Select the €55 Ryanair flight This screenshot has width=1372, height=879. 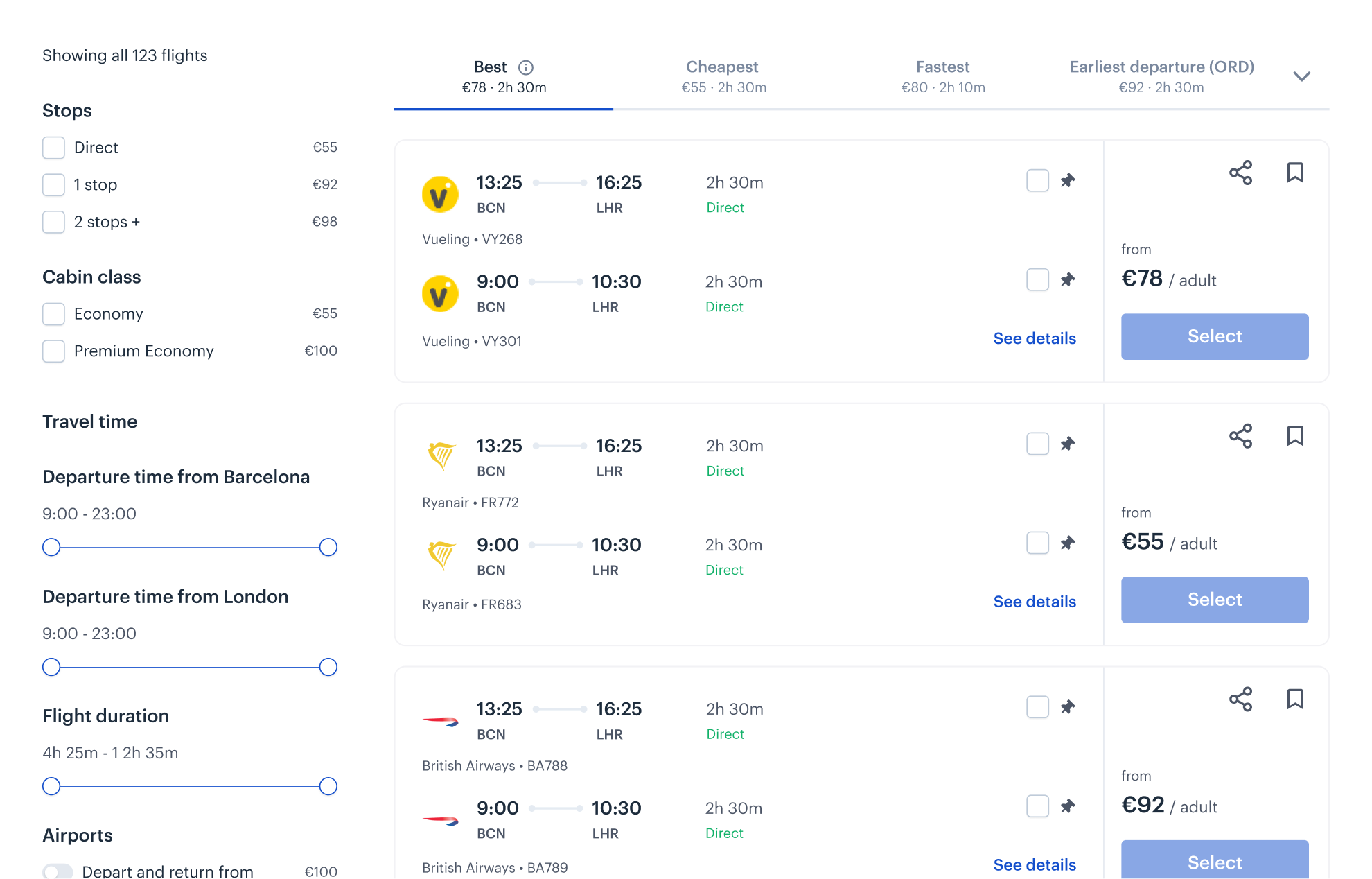tap(1215, 600)
